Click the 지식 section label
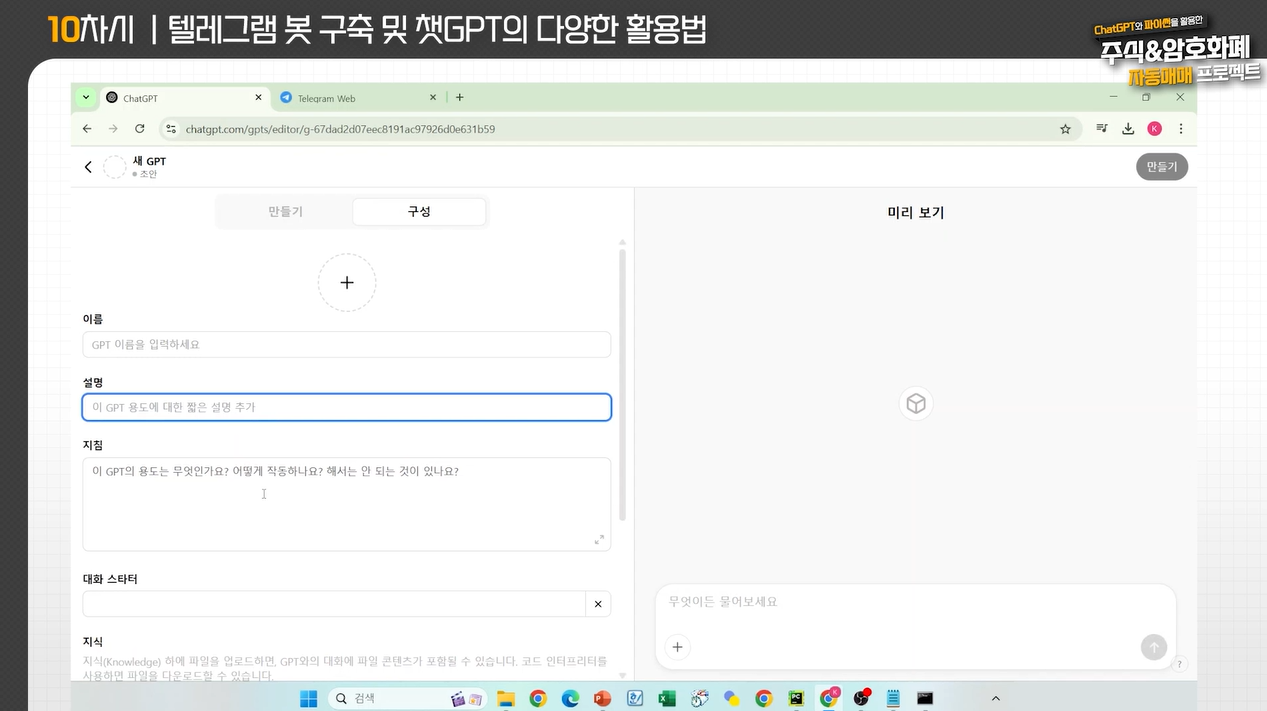Screen dimensions: 1267x711 pos(93,641)
